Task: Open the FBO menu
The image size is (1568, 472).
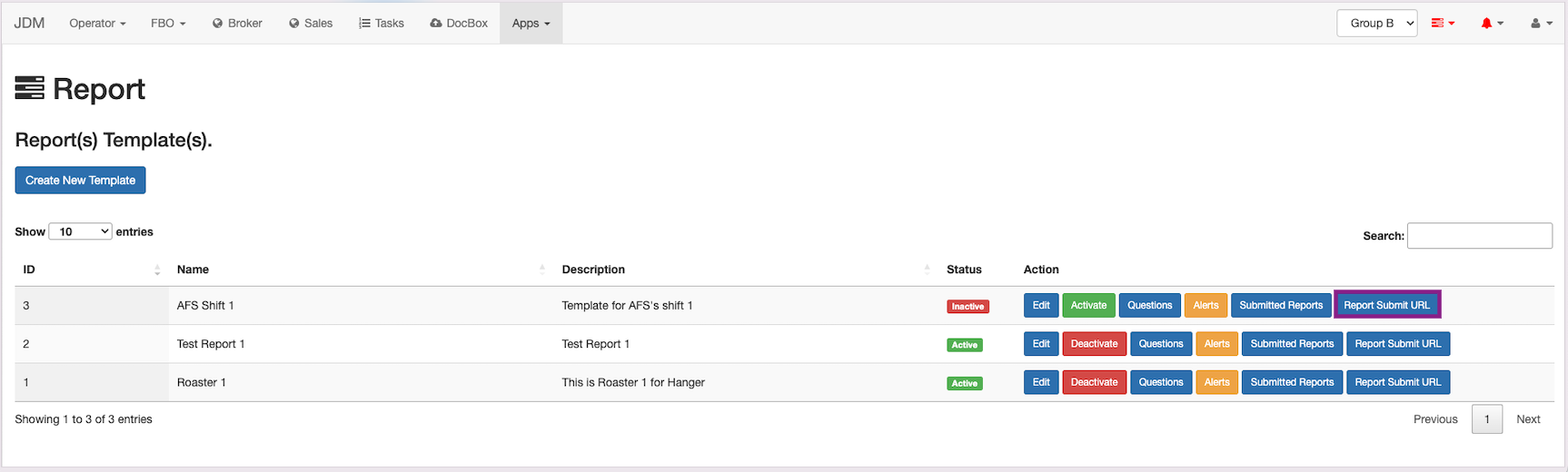Action: pos(168,24)
